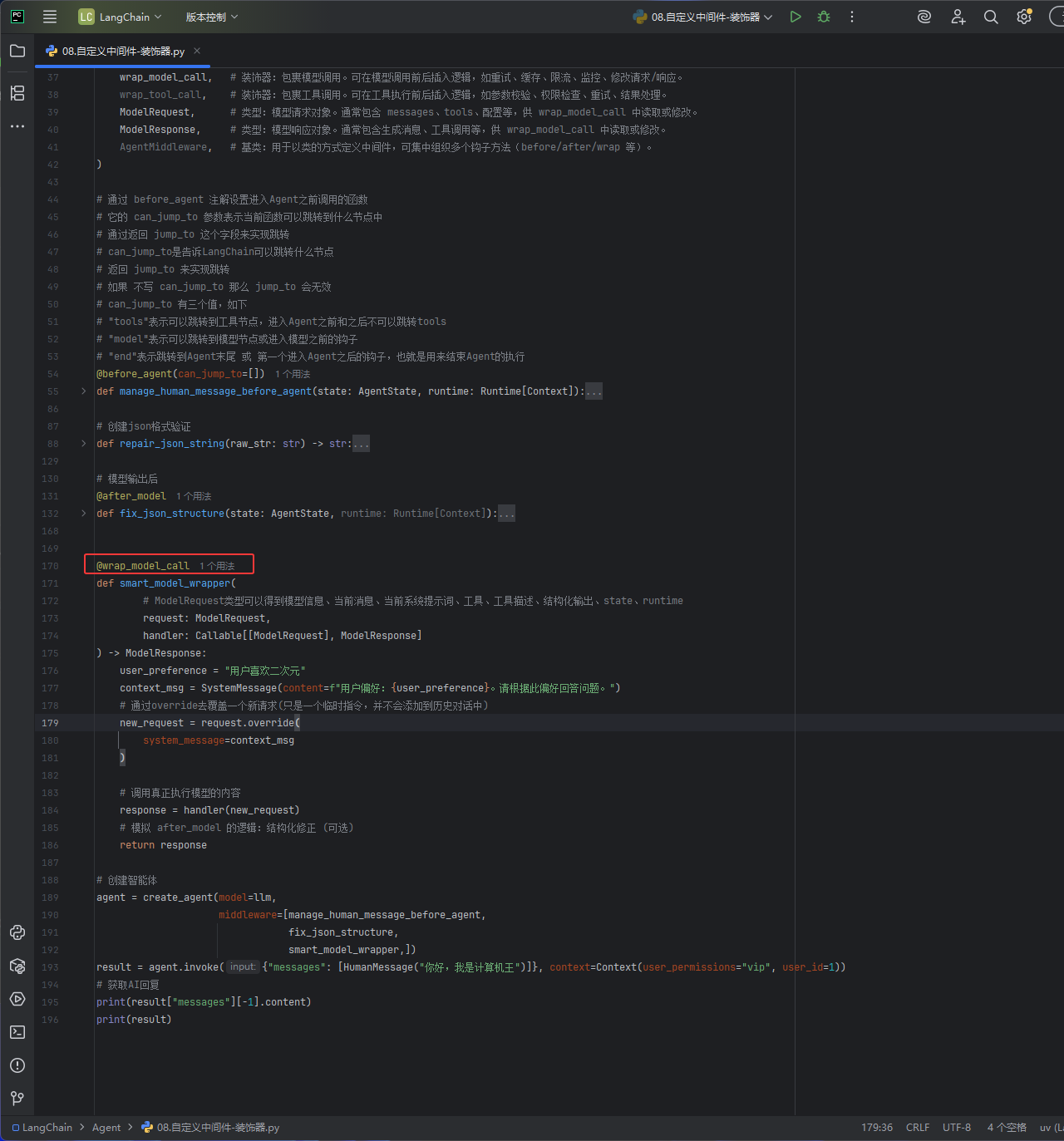The width and height of the screenshot is (1064, 1141).
Task: Close the 08.自定义中间件-装饰器.py tab
Action: 197,51
